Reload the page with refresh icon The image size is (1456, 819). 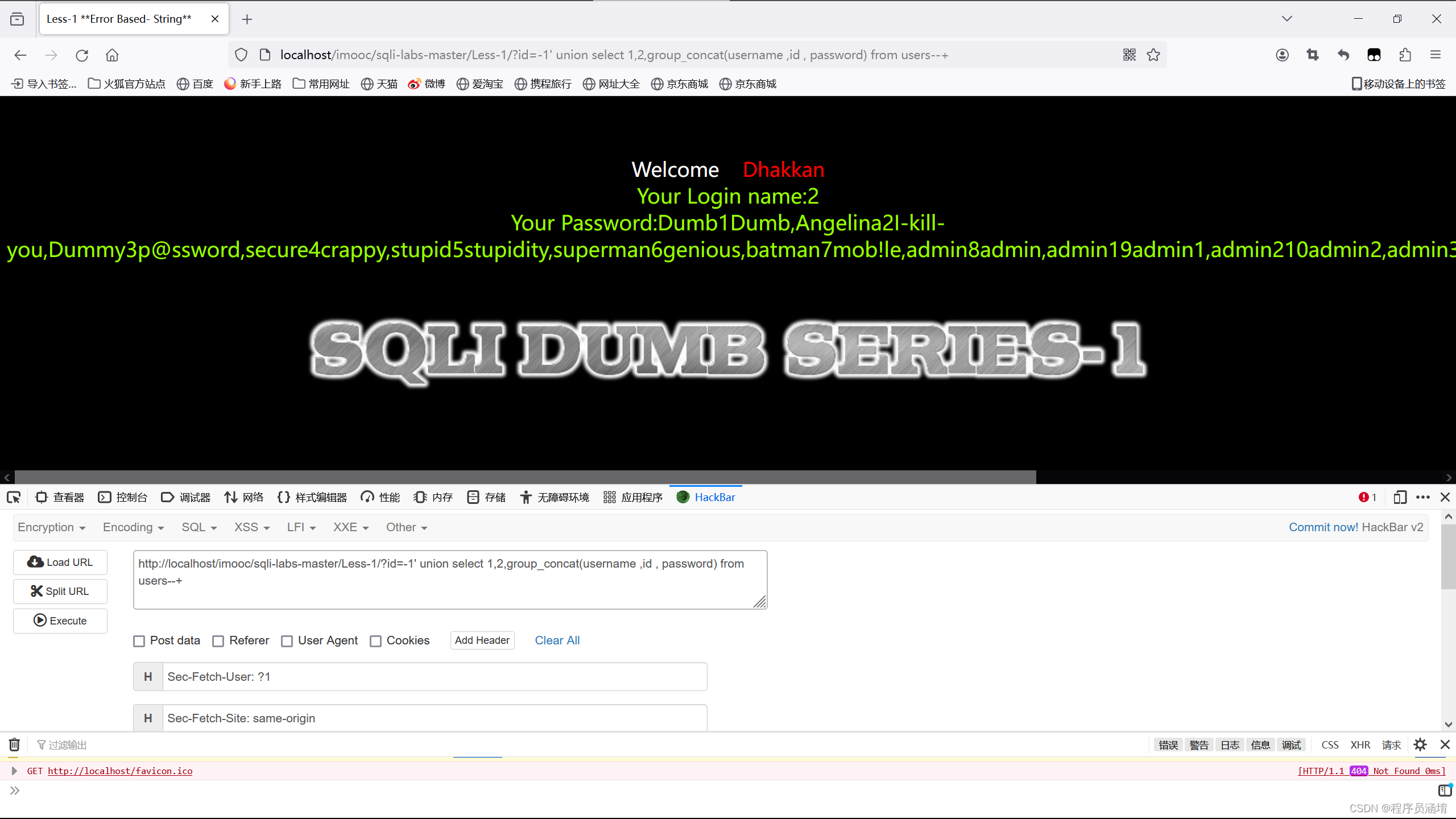(x=82, y=55)
